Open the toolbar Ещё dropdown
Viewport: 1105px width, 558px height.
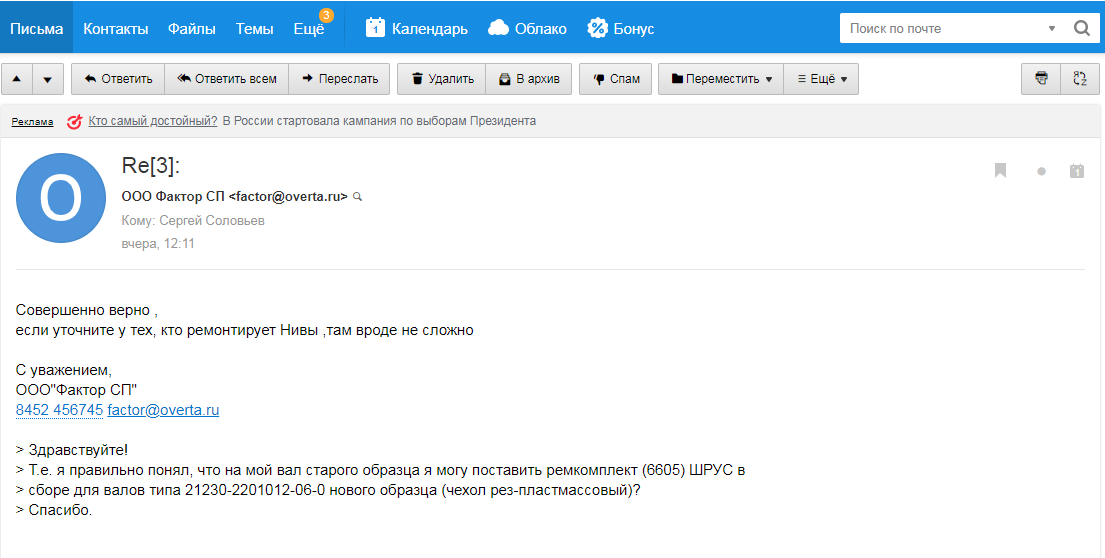point(821,79)
